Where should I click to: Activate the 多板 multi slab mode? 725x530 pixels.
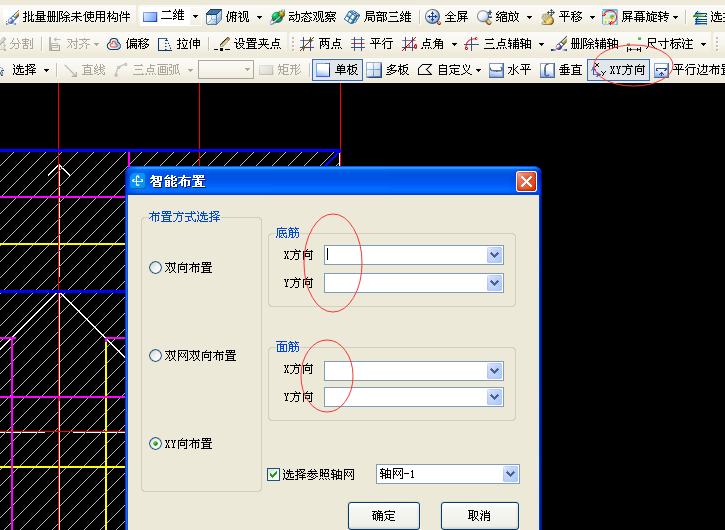(x=387, y=70)
